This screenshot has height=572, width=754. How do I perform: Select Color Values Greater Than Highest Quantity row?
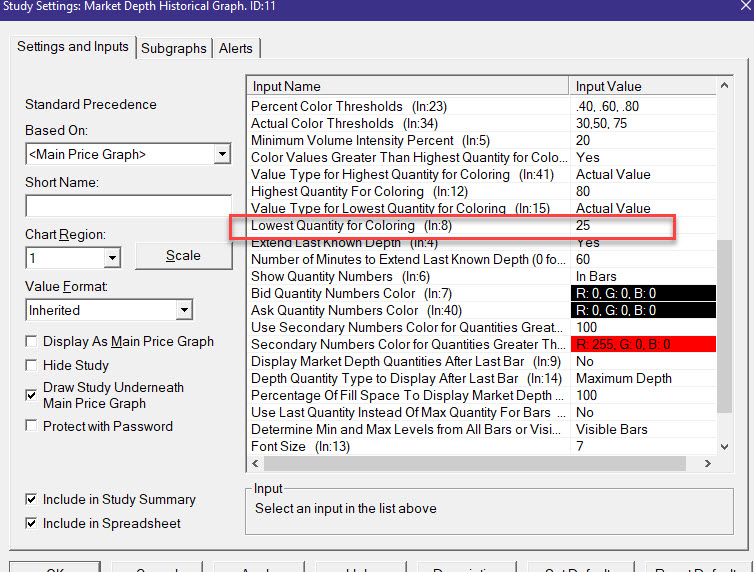(482, 157)
